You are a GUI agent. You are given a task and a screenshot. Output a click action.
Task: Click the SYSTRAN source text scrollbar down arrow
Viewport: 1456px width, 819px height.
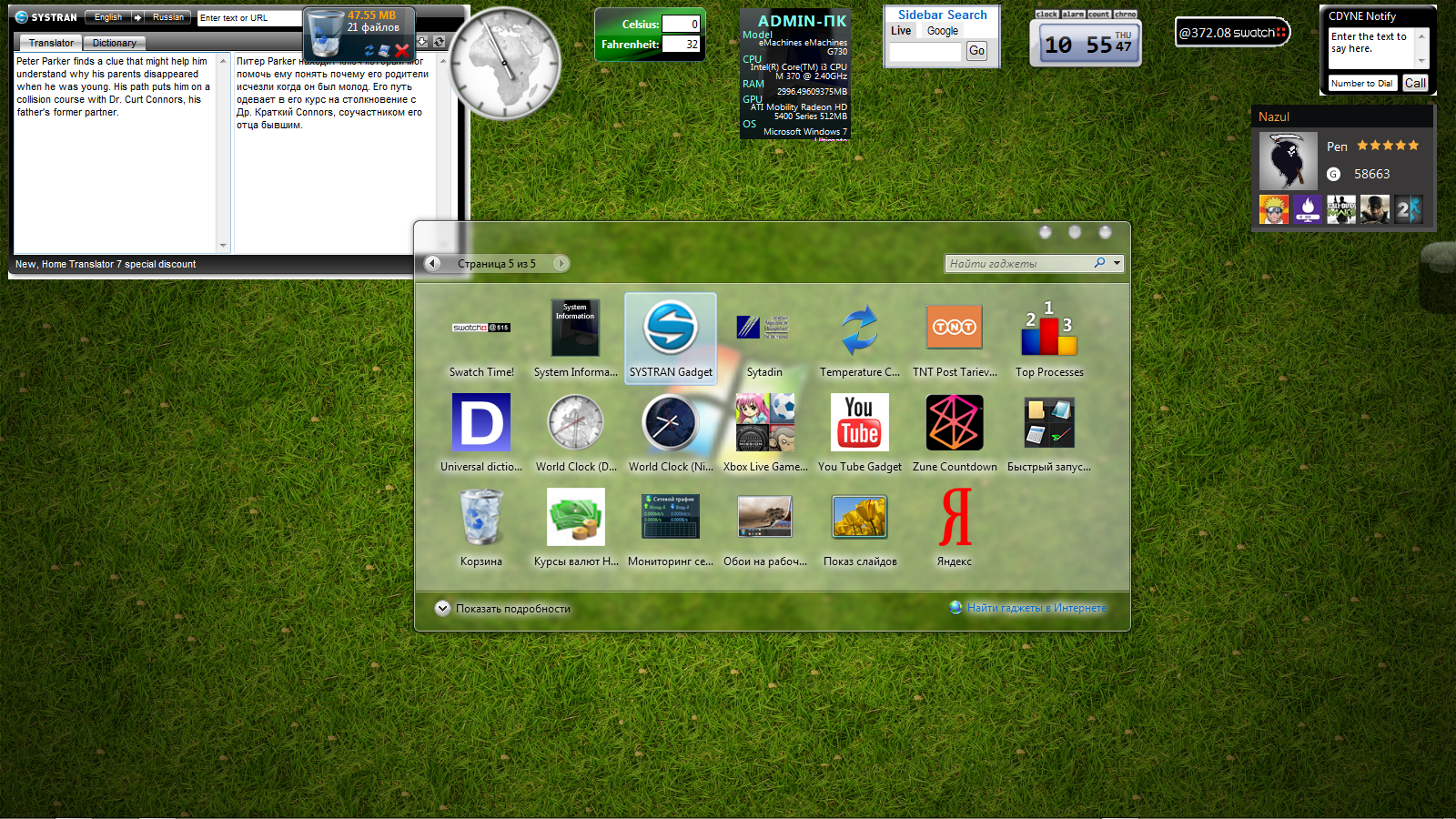(x=223, y=246)
